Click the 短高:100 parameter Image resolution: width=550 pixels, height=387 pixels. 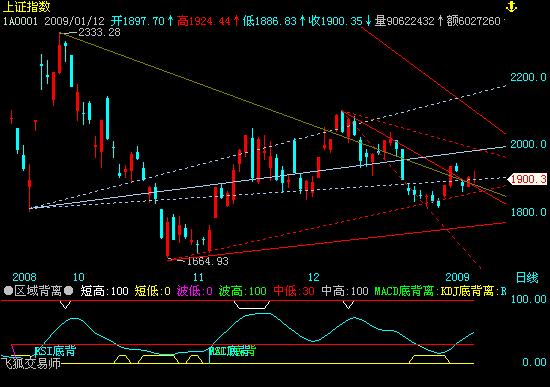coord(105,291)
